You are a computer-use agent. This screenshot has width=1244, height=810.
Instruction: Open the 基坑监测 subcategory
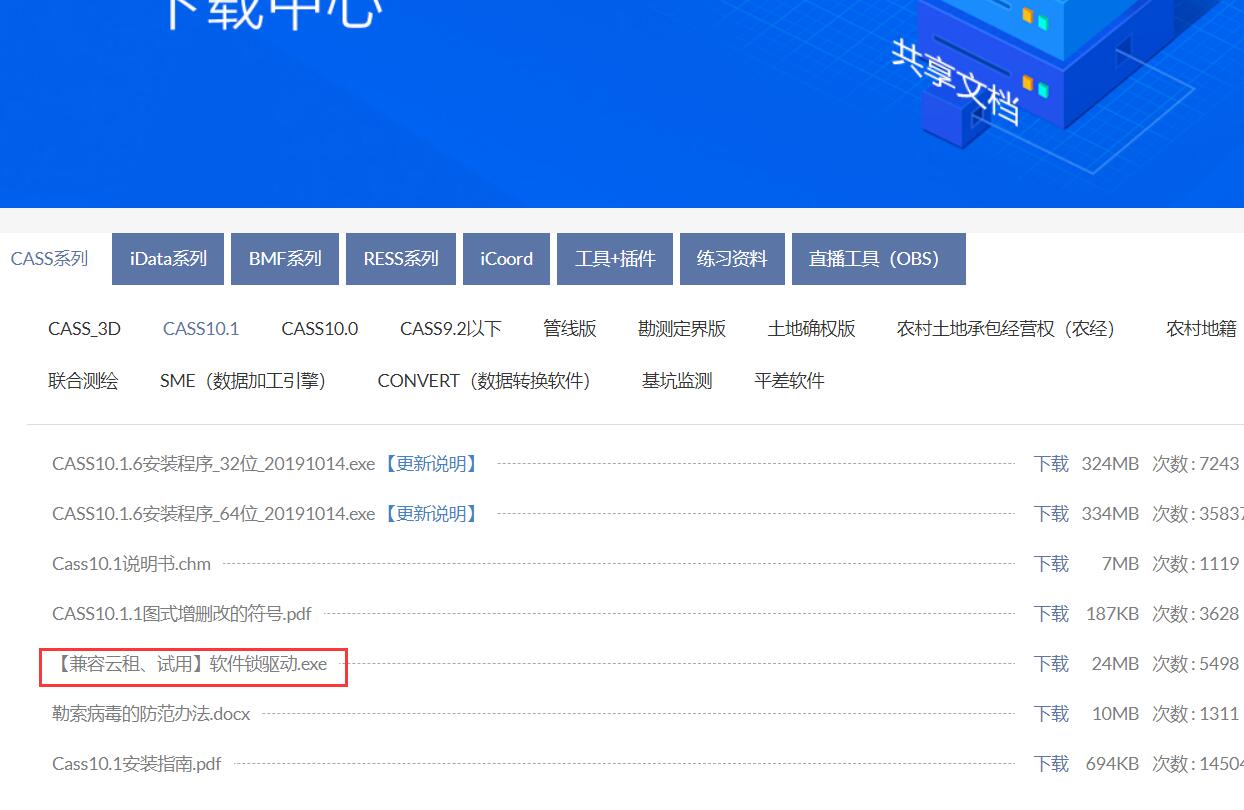click(x=677, y=381)
